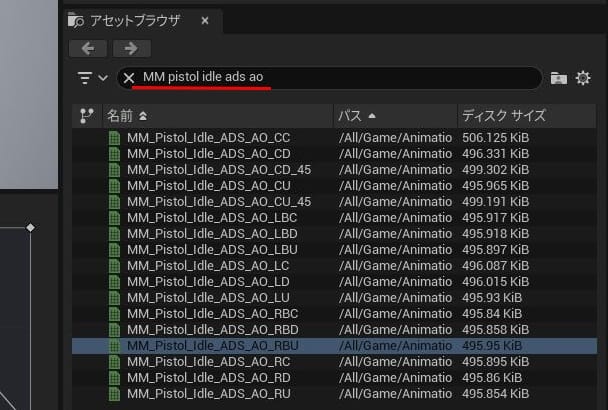Image resolution: width=608 pixels, height=410 pixels.
Task: Sort by ディスク サイズ column header
Action: click(x=527, y=116)
